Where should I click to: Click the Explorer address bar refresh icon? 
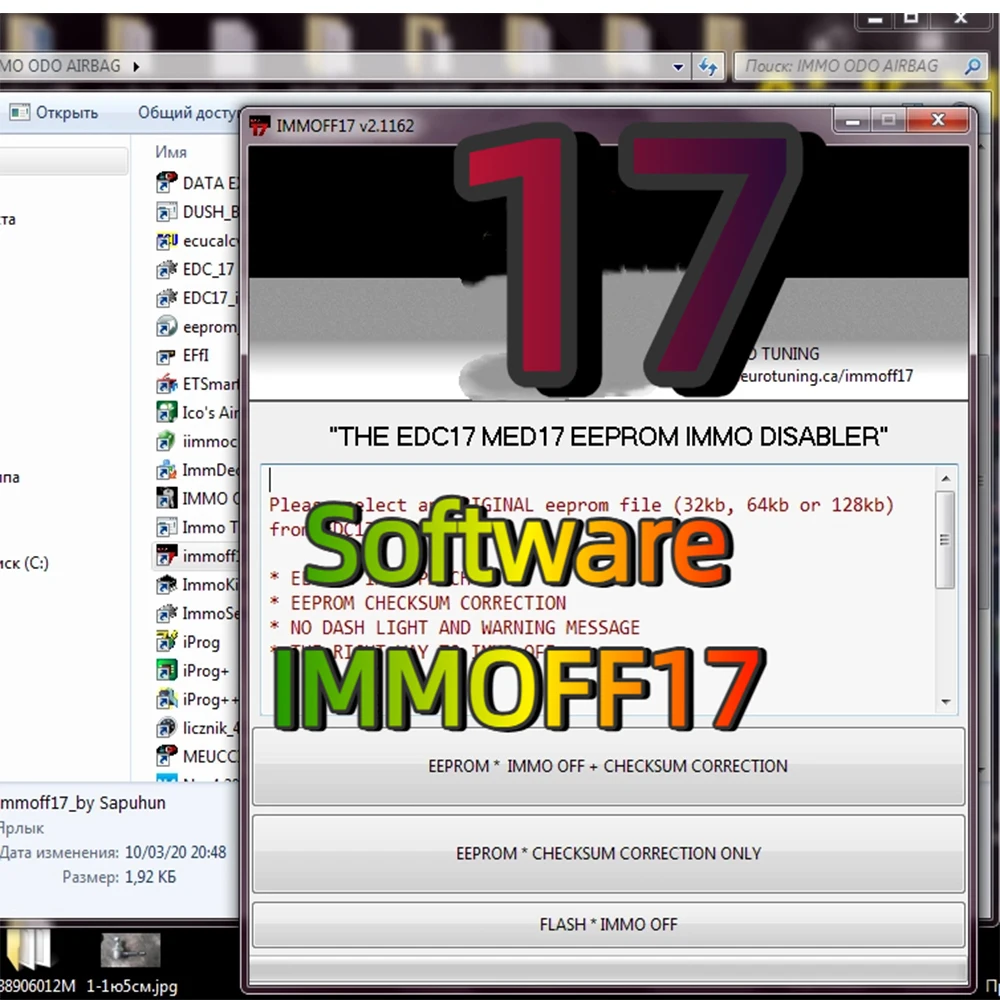(708, 66)
